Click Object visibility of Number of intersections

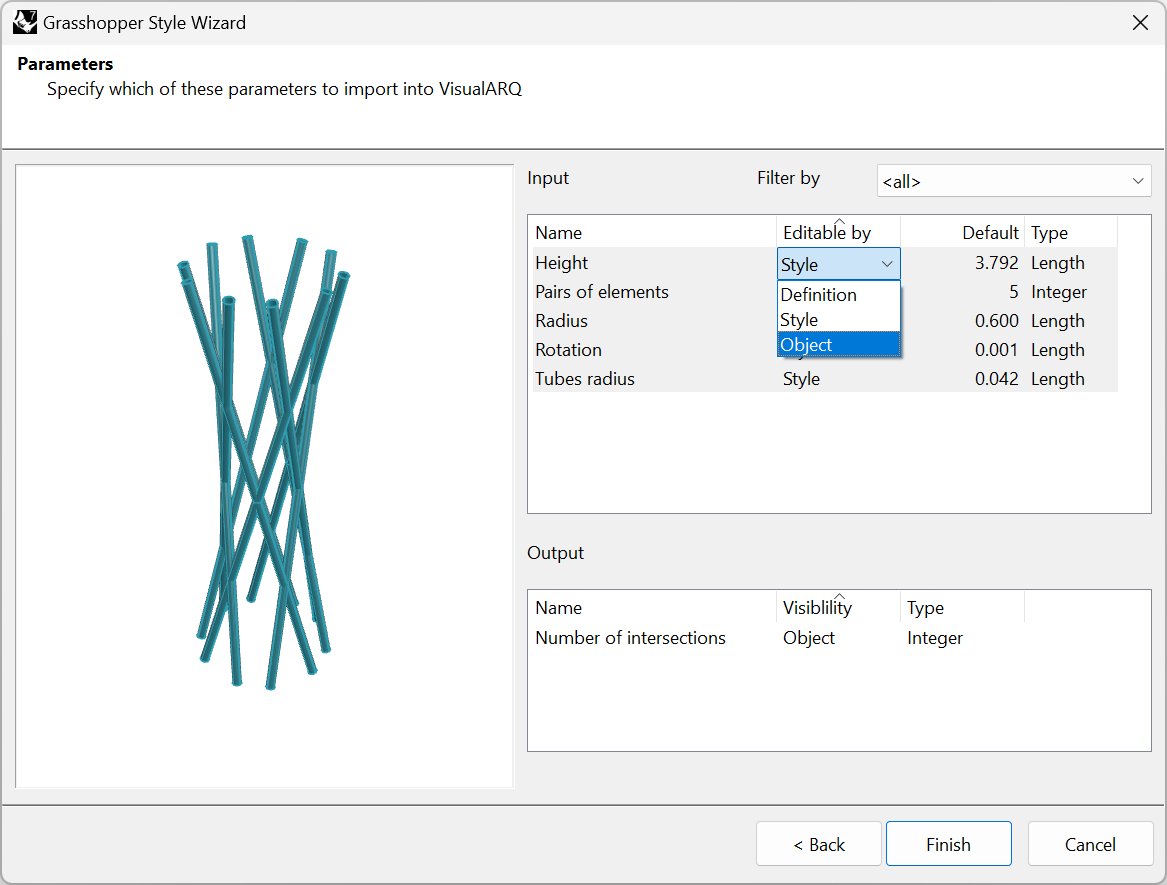point(809,638)
